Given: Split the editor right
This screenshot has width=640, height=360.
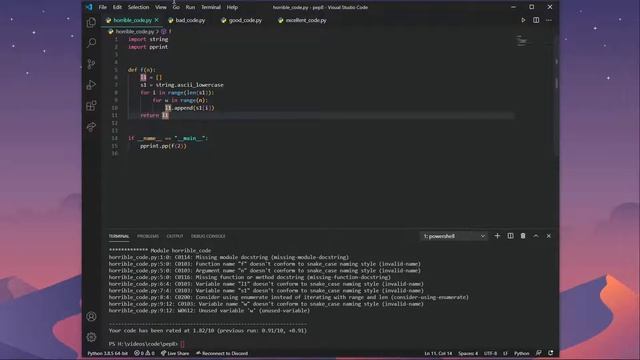Looking at the screenshot, I should tap(536, 20).
